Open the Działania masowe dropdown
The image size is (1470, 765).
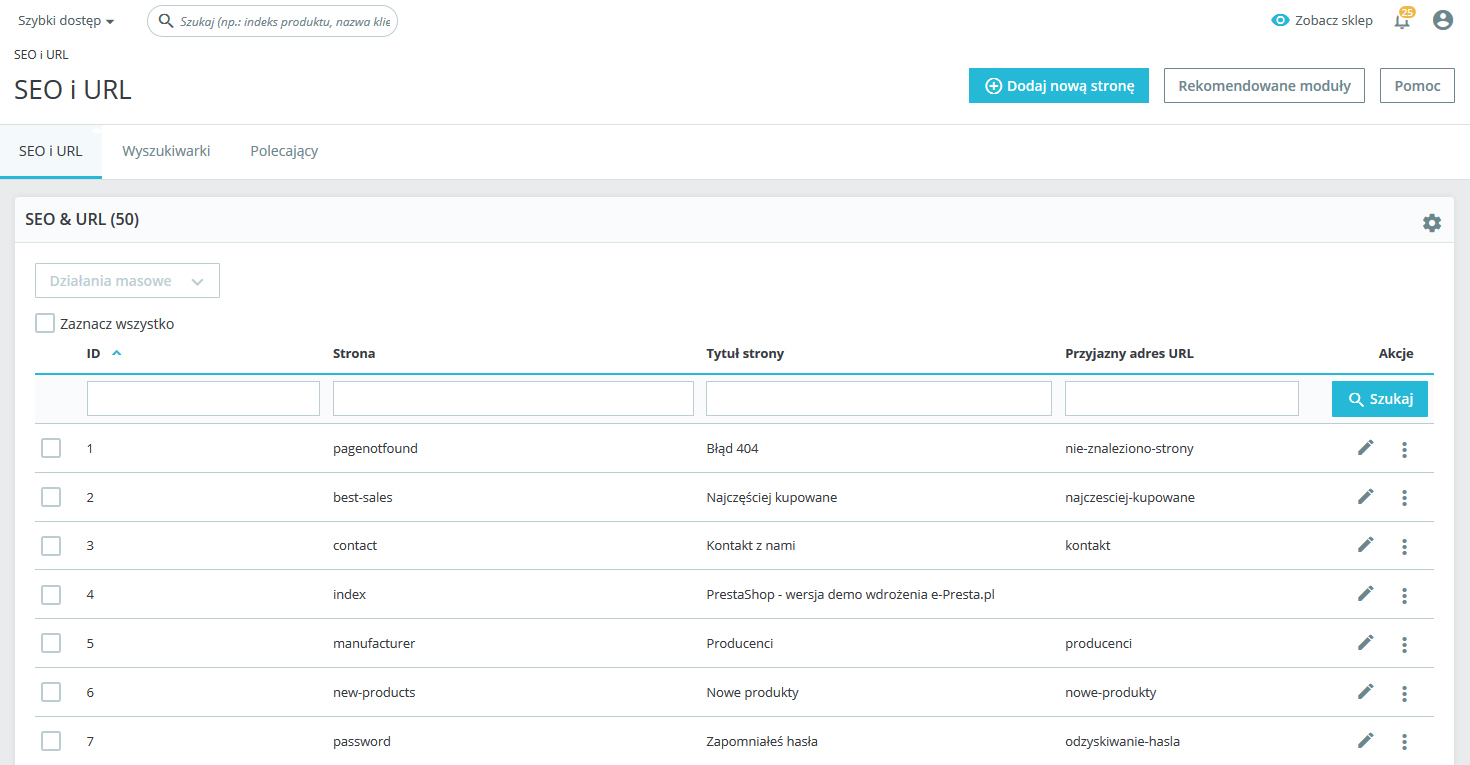[127, 281]
